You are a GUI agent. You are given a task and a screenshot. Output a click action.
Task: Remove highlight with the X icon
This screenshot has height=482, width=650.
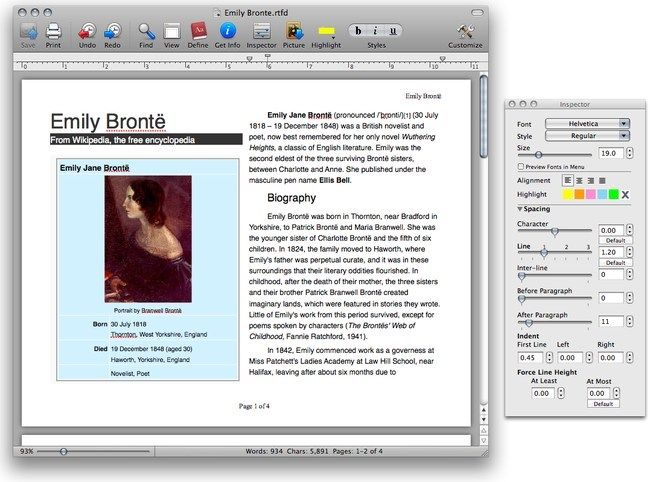tap(625, 194)
